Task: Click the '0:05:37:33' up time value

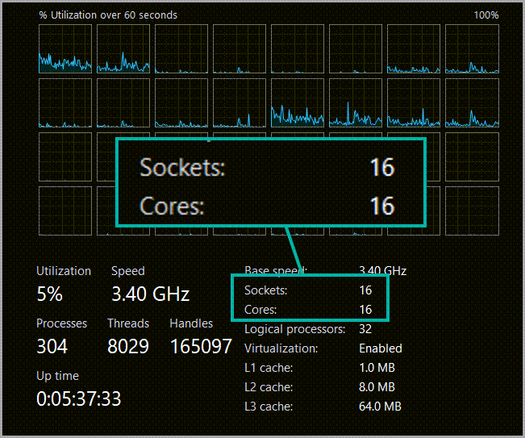Action: pyautogui.click(x=79, y=399)
